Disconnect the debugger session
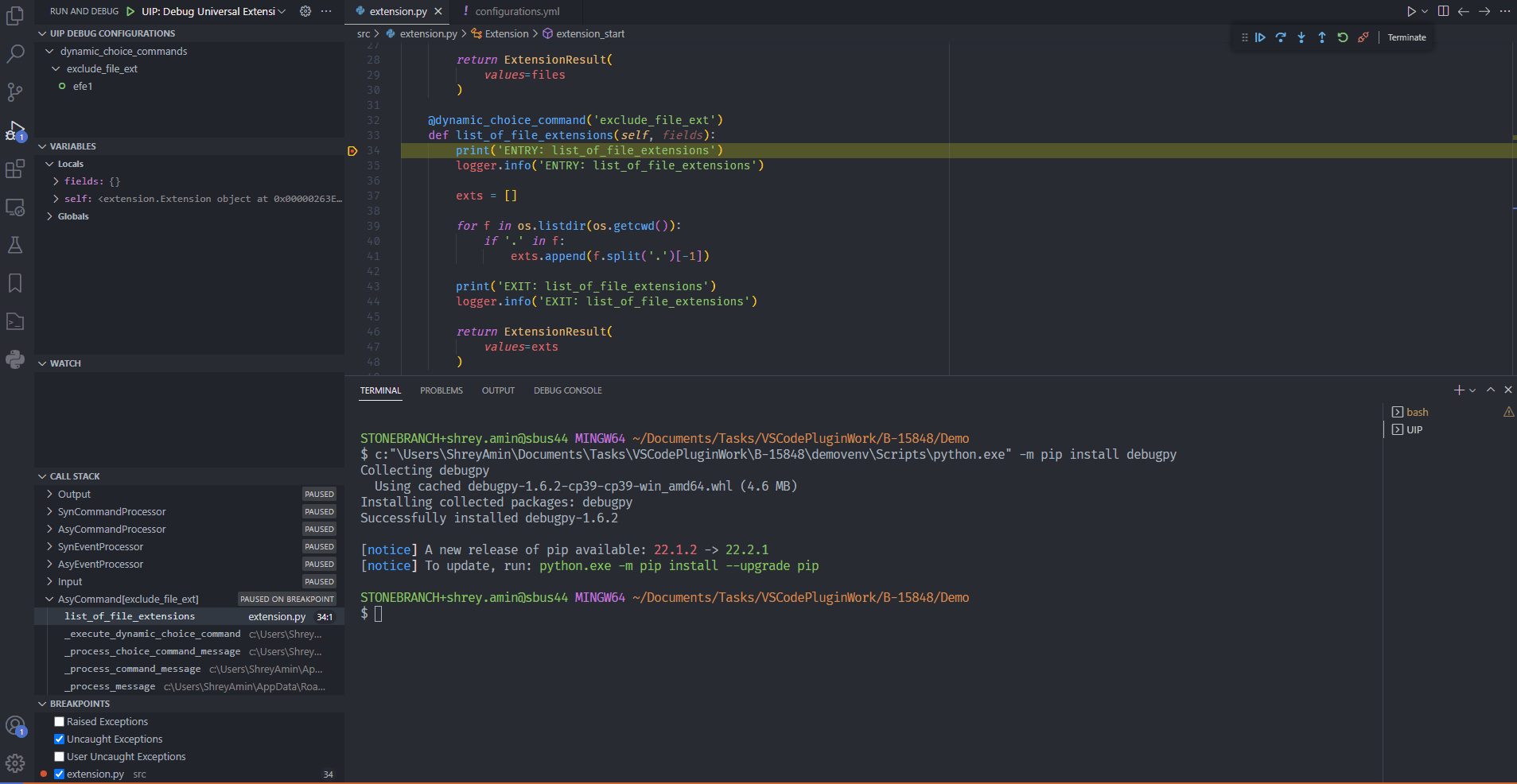The height and width of the screenshot is (784, 1517). [1363, 37]
